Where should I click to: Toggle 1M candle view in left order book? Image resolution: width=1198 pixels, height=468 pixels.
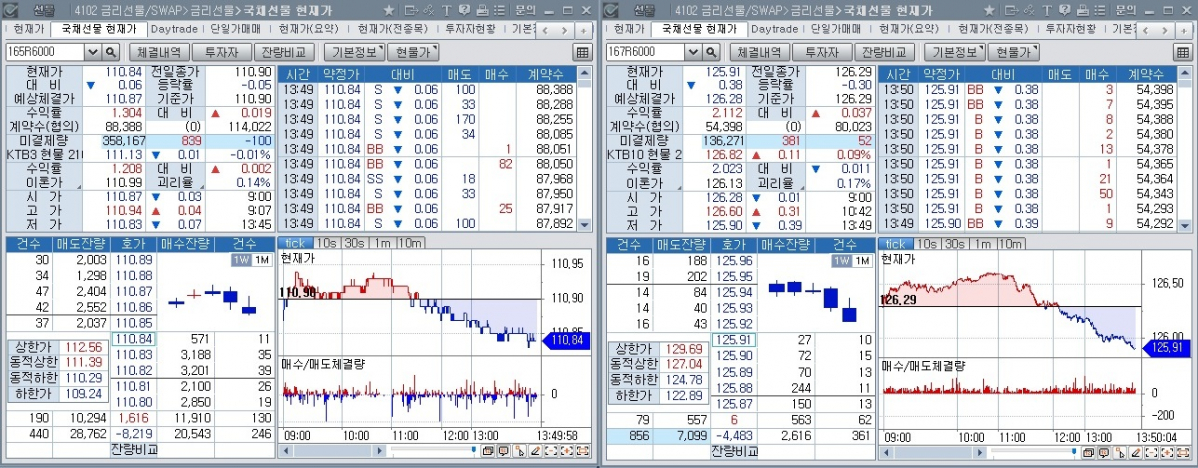[261, 260]
